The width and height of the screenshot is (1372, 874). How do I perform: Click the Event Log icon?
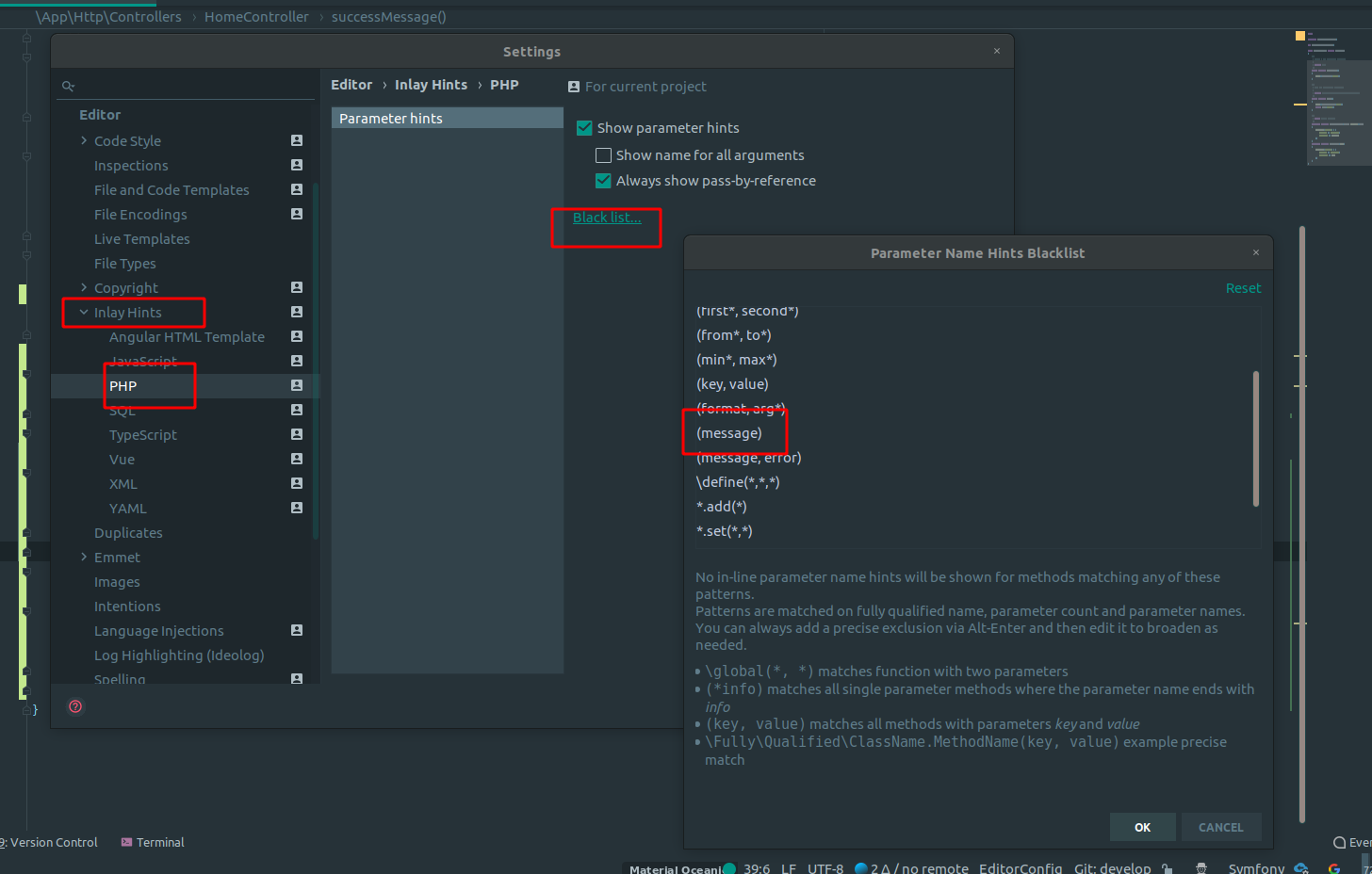(1339, 842)
